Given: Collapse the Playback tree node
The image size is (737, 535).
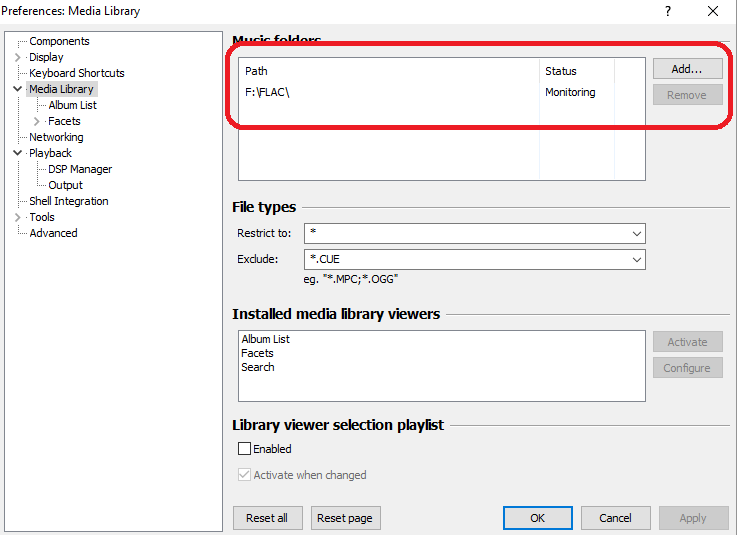Looking at the screenshot, I should pos(17,153).
